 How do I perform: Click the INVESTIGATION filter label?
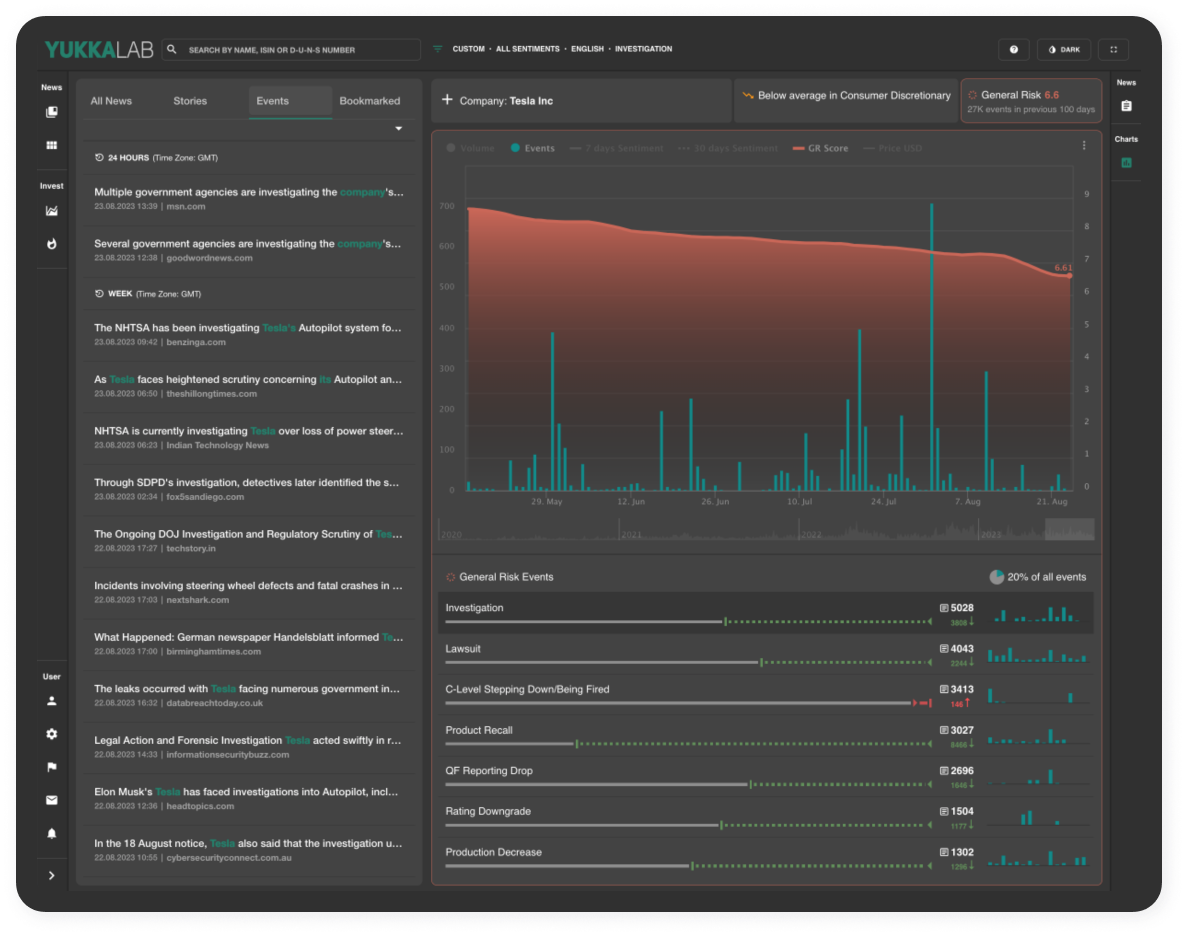[643, 49]
